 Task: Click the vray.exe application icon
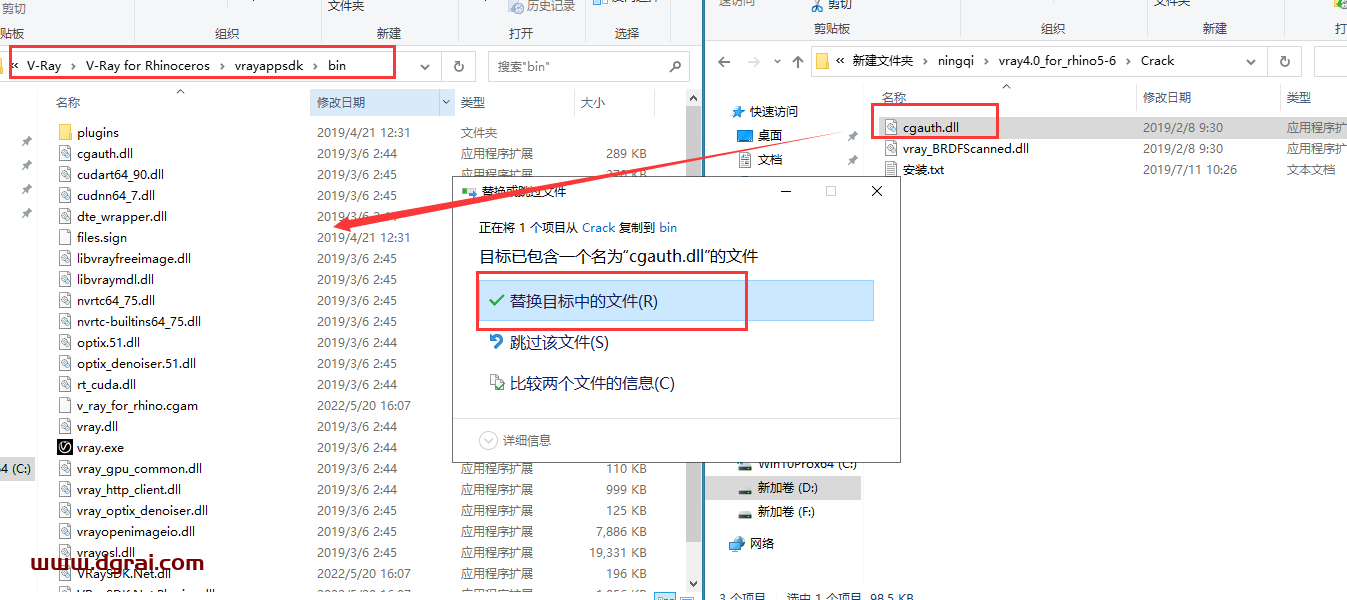coord(65,448)
